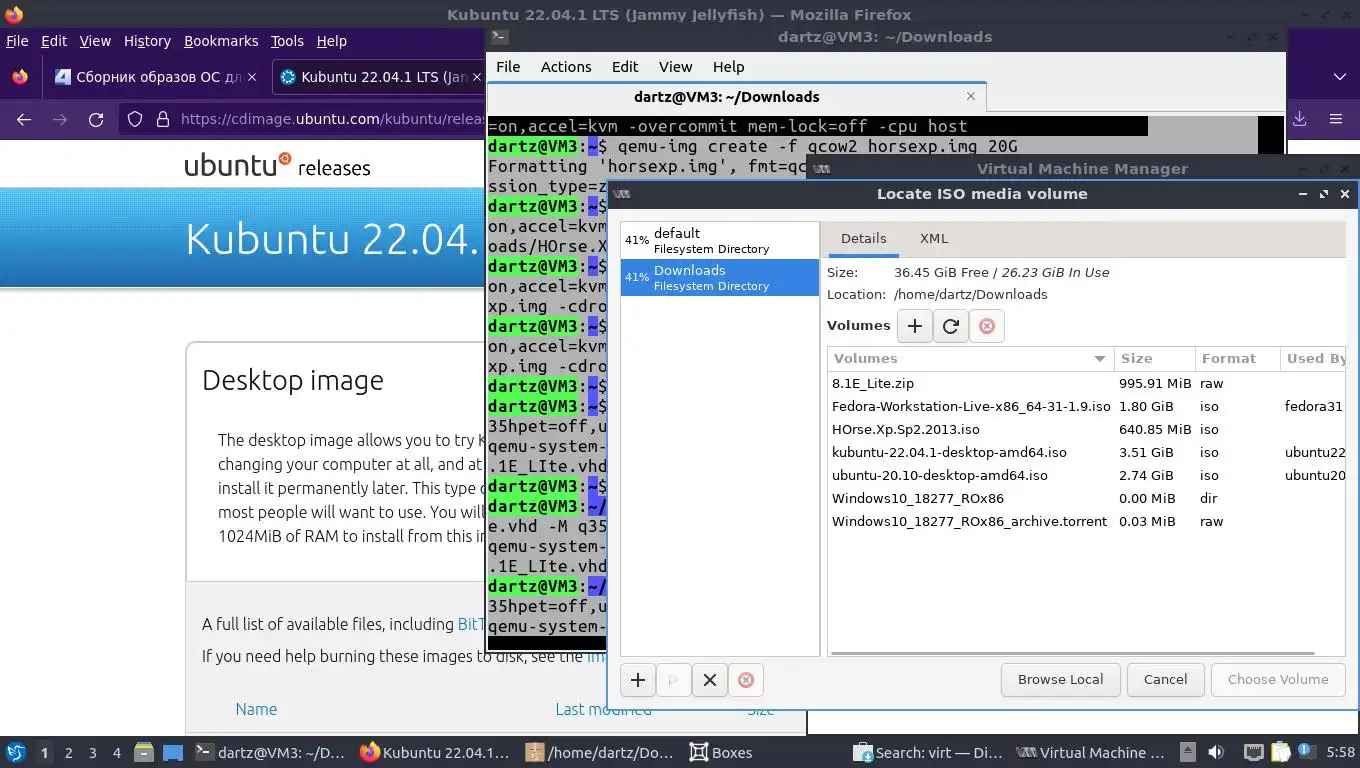The width and height of the screenshot is (1360, 768).
Task: Switch to workspace 2
Action: pos(68,752)
